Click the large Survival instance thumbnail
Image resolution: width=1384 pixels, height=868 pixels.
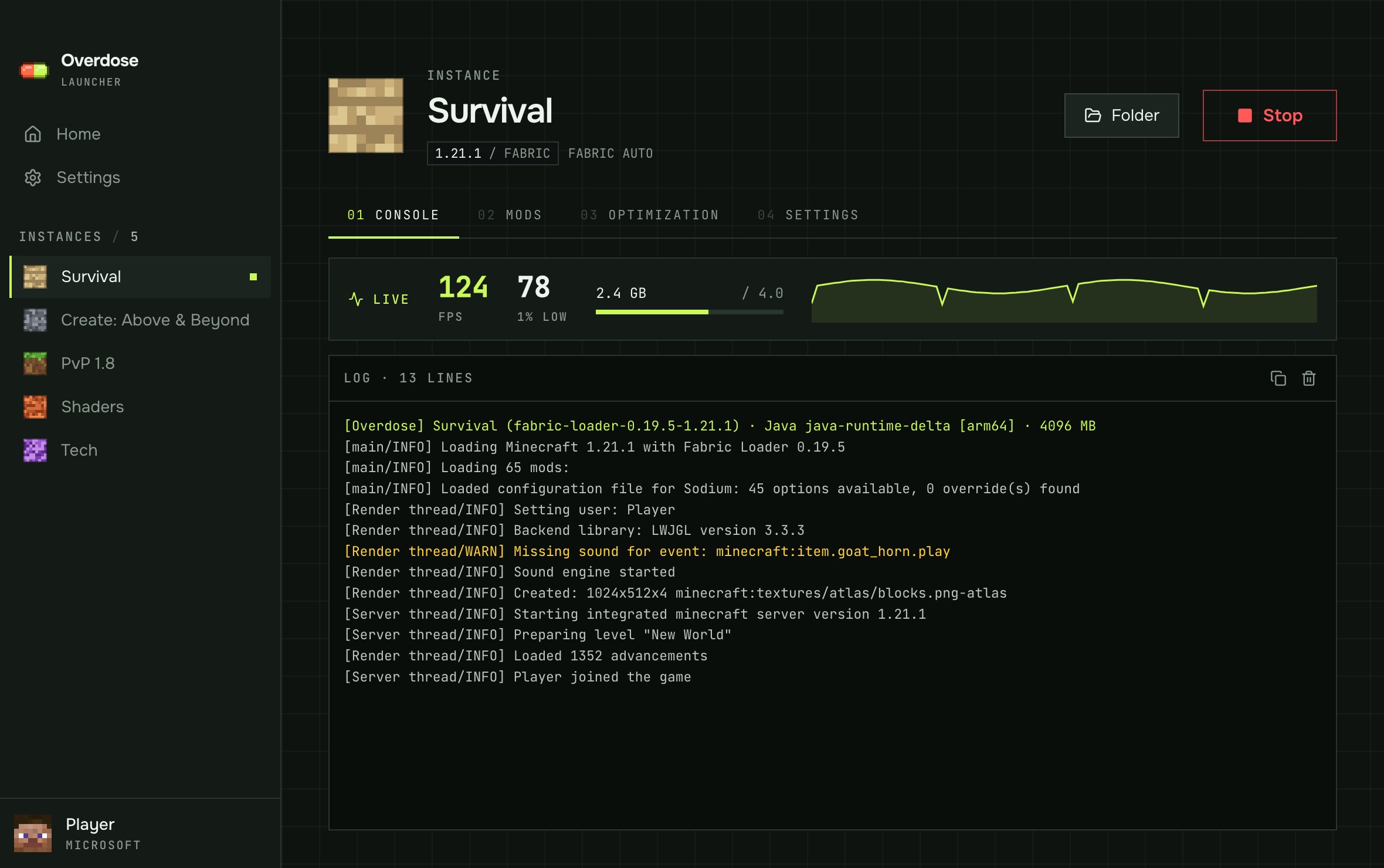click(x=366, y=116)
